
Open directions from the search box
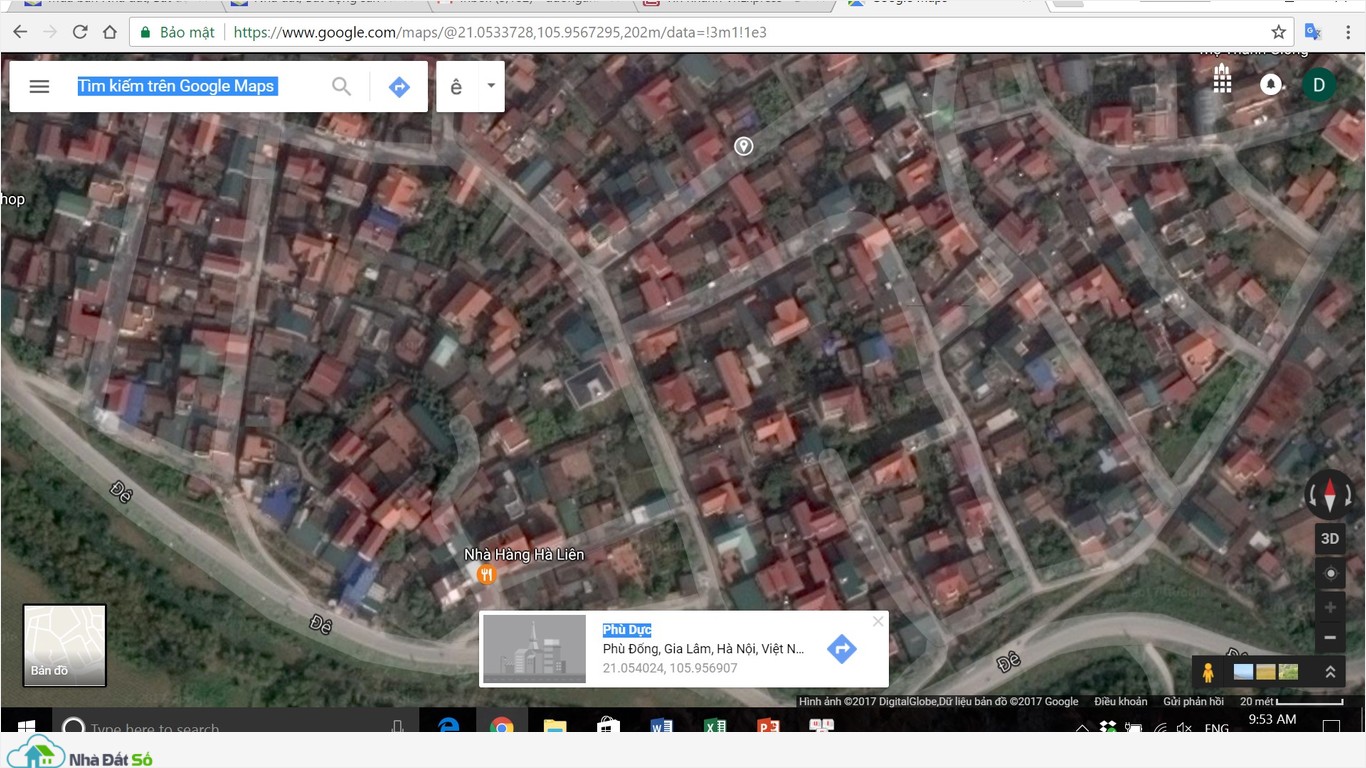coord(398,87)
